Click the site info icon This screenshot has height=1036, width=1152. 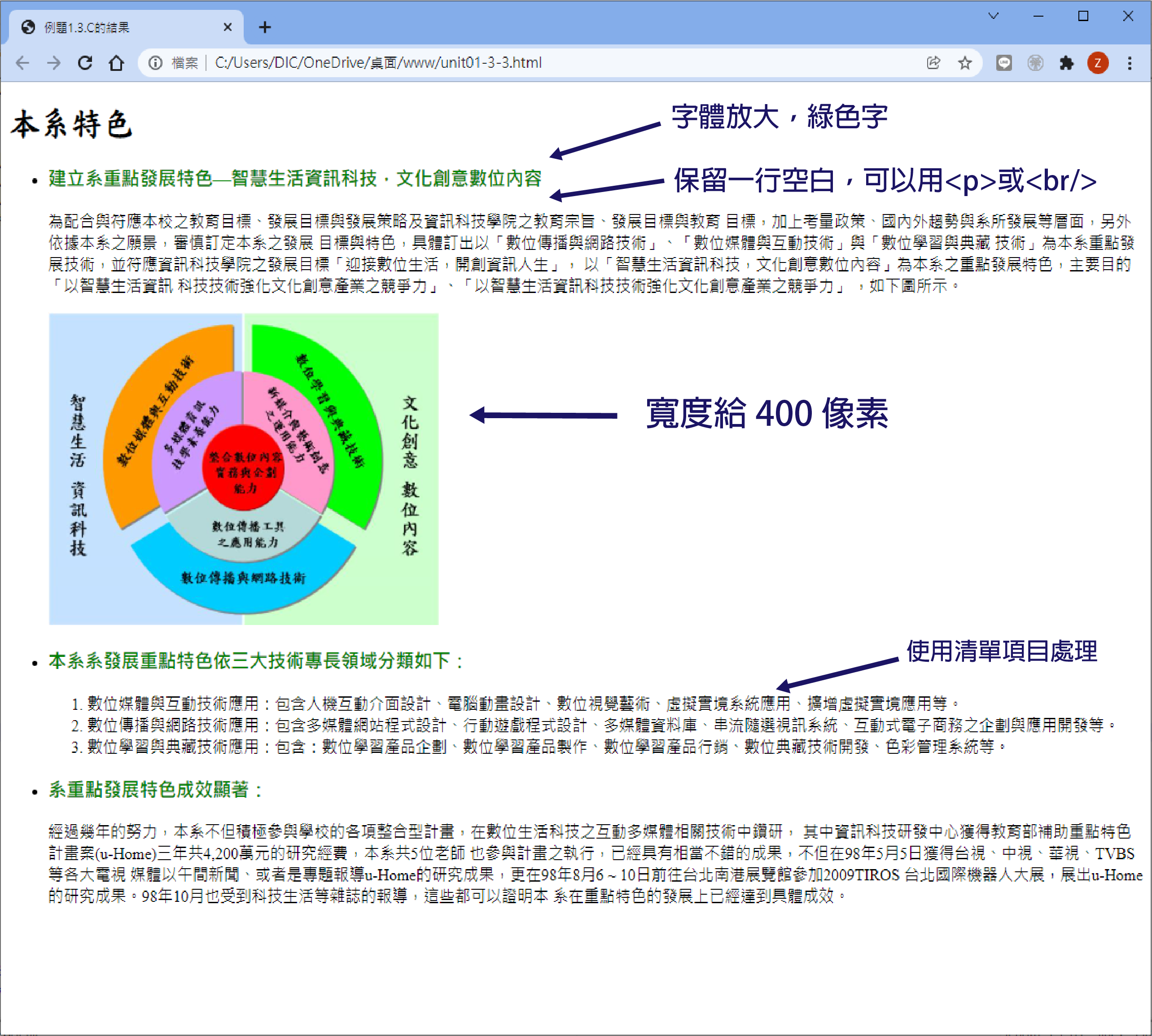click(x=155, y=63)
